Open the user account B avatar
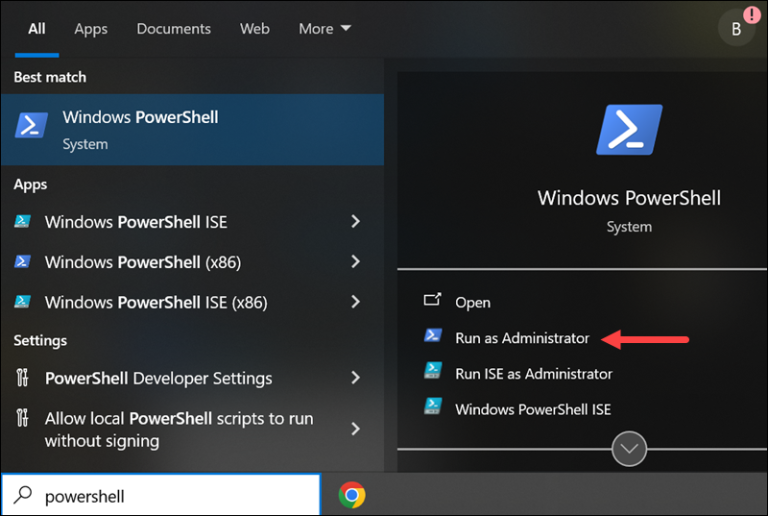This screenshot has height=516, width=768. point(736,29)
